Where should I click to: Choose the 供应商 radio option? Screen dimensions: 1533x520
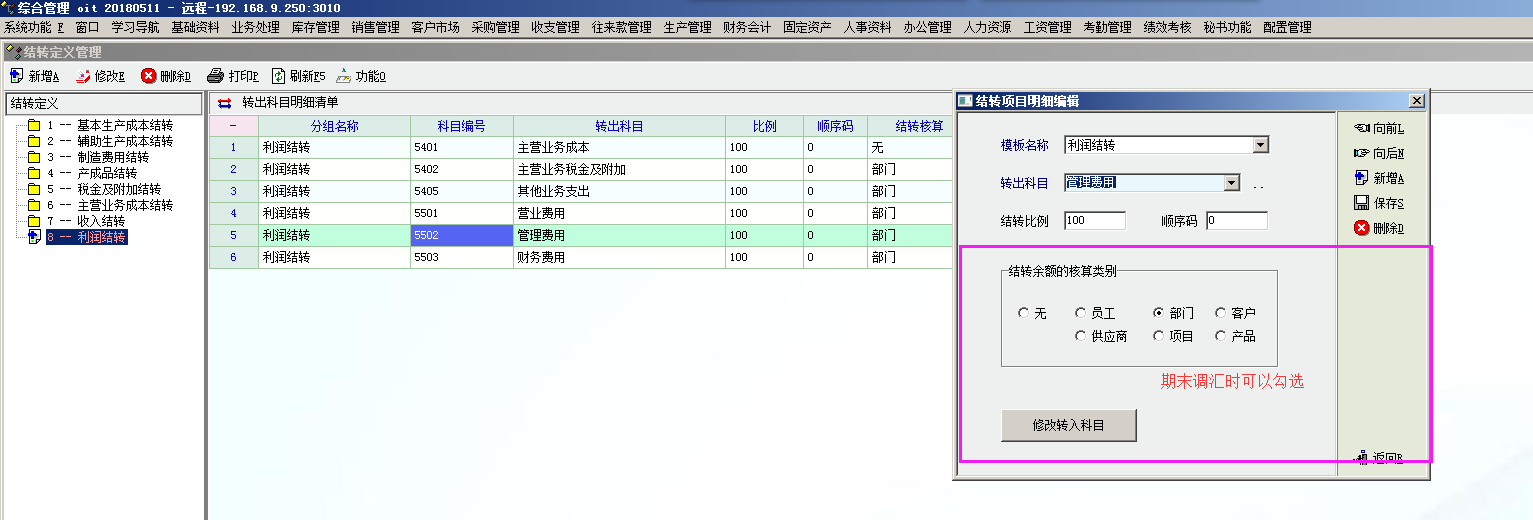point(1081,336)
